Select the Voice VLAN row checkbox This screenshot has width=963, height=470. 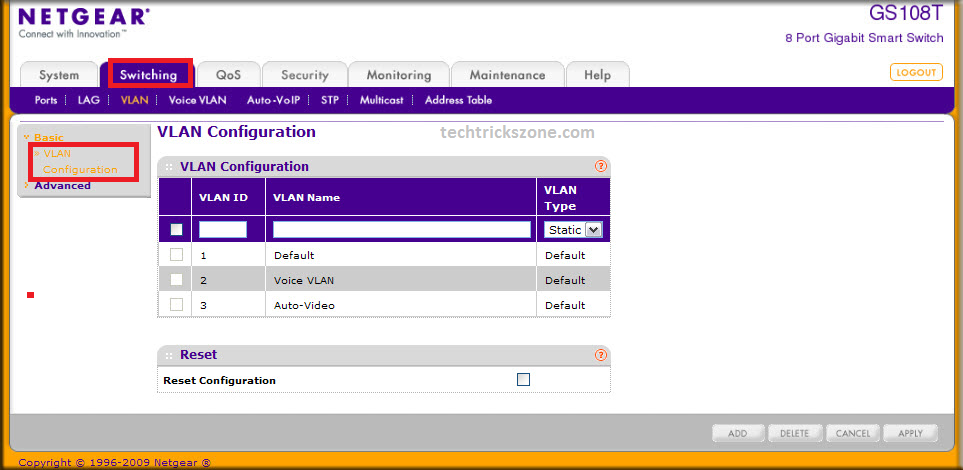176,280
